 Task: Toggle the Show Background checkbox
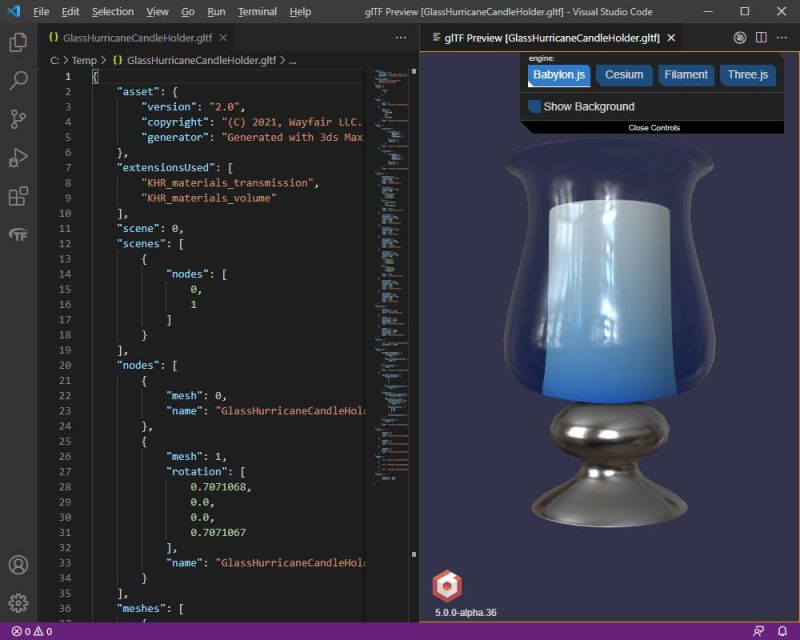point(534,106)
